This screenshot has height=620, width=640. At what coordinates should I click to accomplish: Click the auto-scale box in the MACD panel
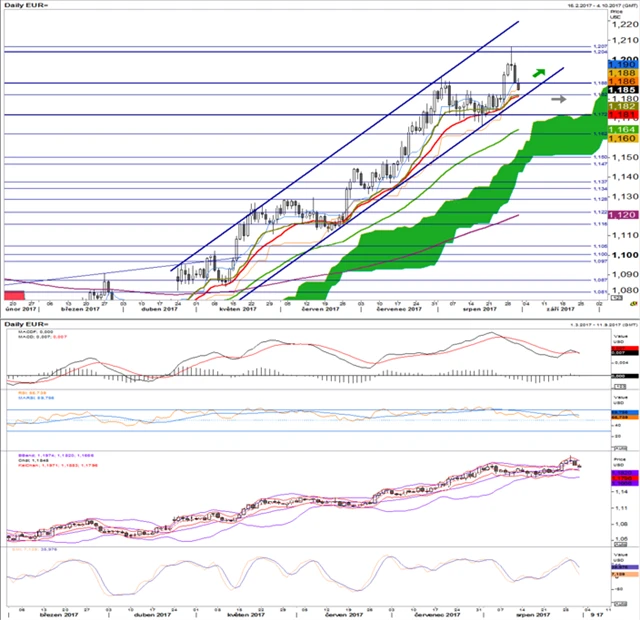pos(620,386)
